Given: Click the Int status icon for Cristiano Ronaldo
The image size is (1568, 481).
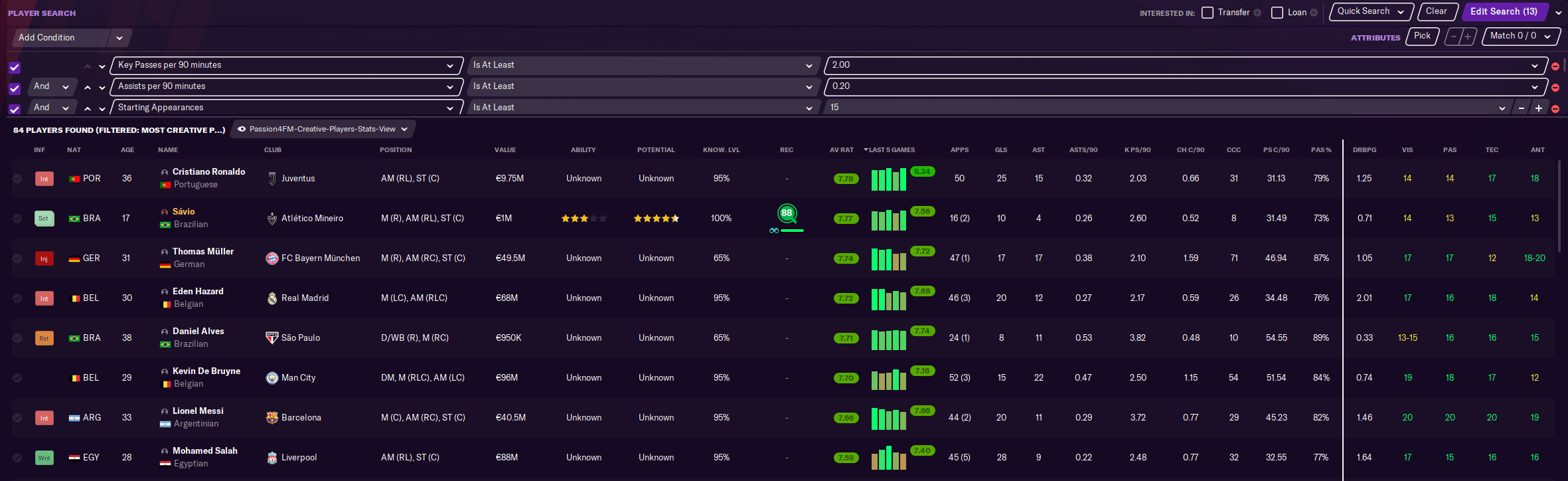Looking at the screenshot, I should [44, 179].
